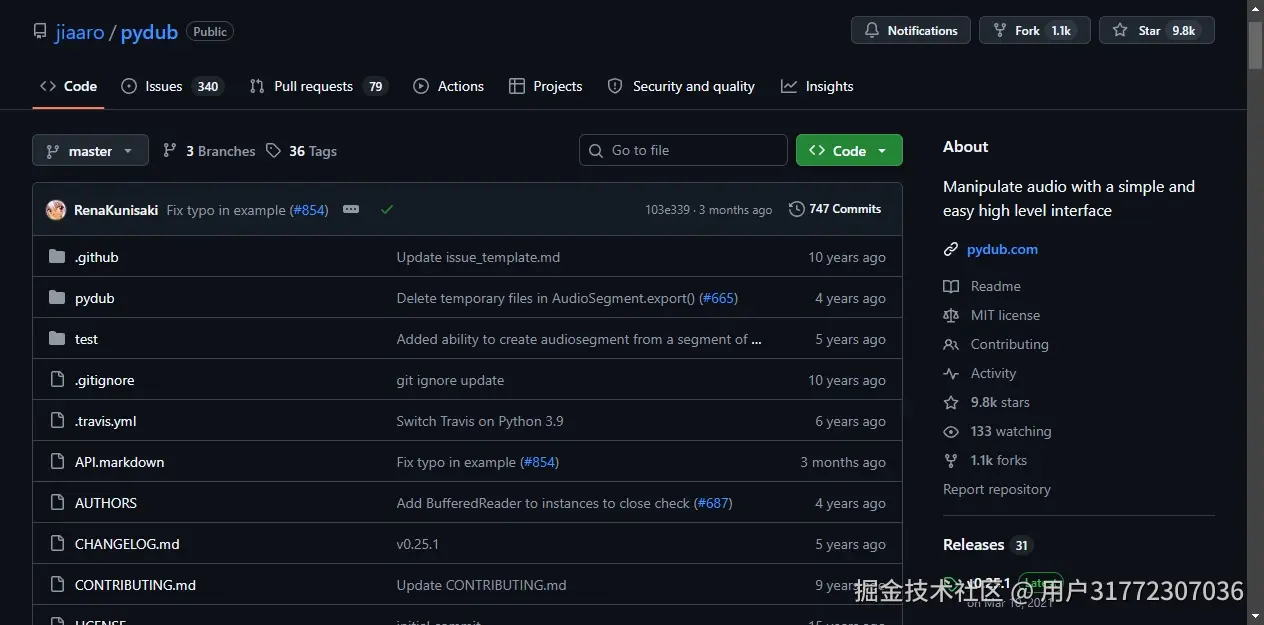Click file icon beside AUTHORS
The width and height of the screenshot is (1264, 625).
tap(57, 503)
